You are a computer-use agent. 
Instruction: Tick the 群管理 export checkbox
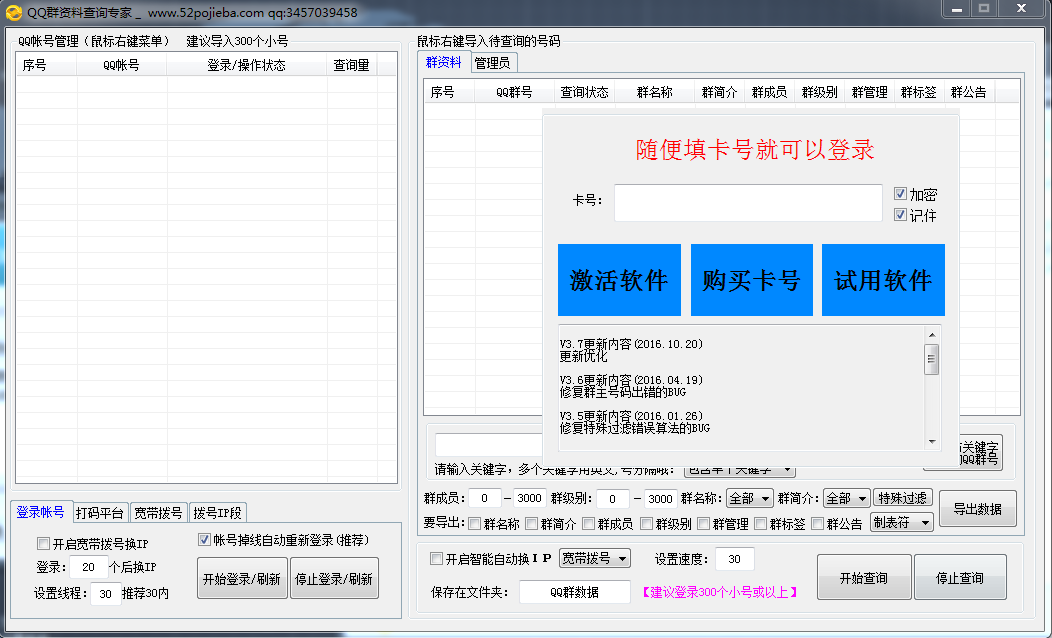pos(704,523)
